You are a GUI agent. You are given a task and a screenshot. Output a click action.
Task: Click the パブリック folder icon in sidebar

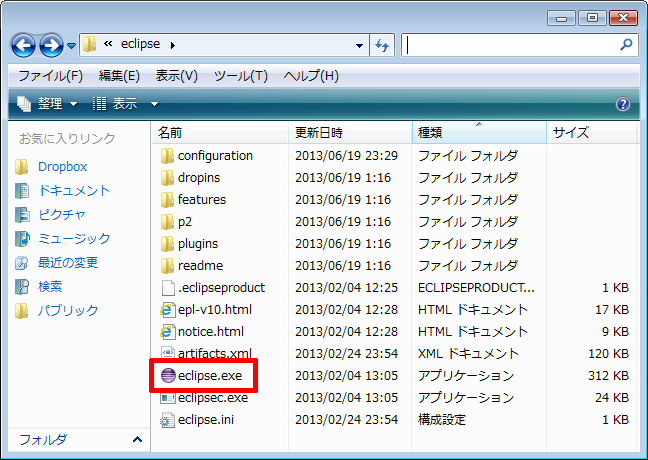21,310
